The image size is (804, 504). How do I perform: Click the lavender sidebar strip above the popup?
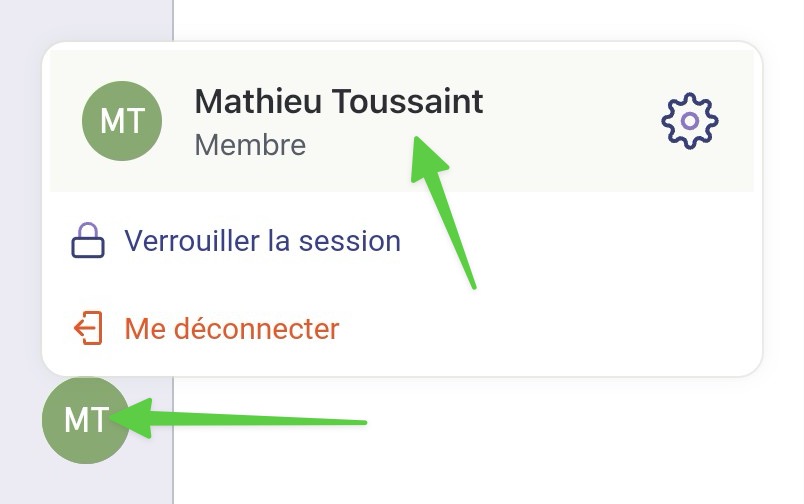click(x=86, y=19)
